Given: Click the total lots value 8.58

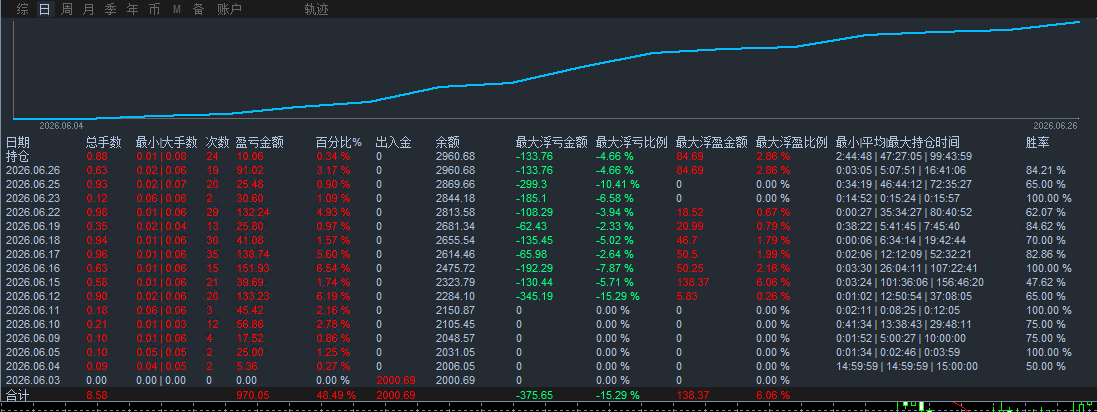Looking at the screenshot, I should [97, 395].
